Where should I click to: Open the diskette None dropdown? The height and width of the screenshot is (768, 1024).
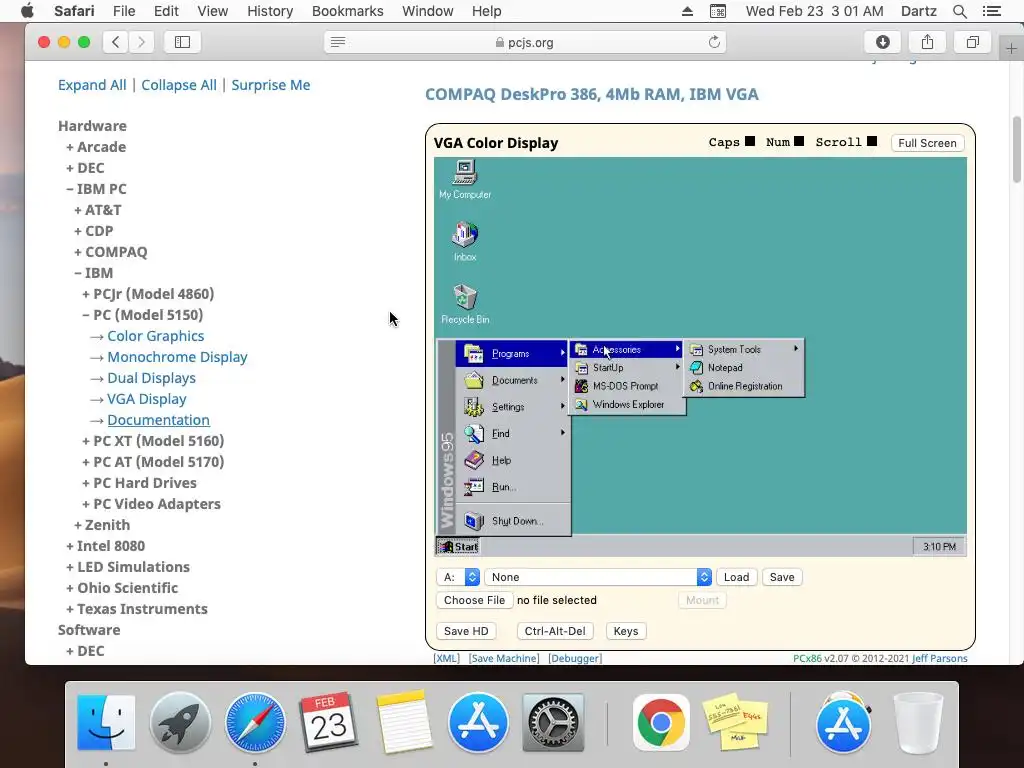coord(598,577)
